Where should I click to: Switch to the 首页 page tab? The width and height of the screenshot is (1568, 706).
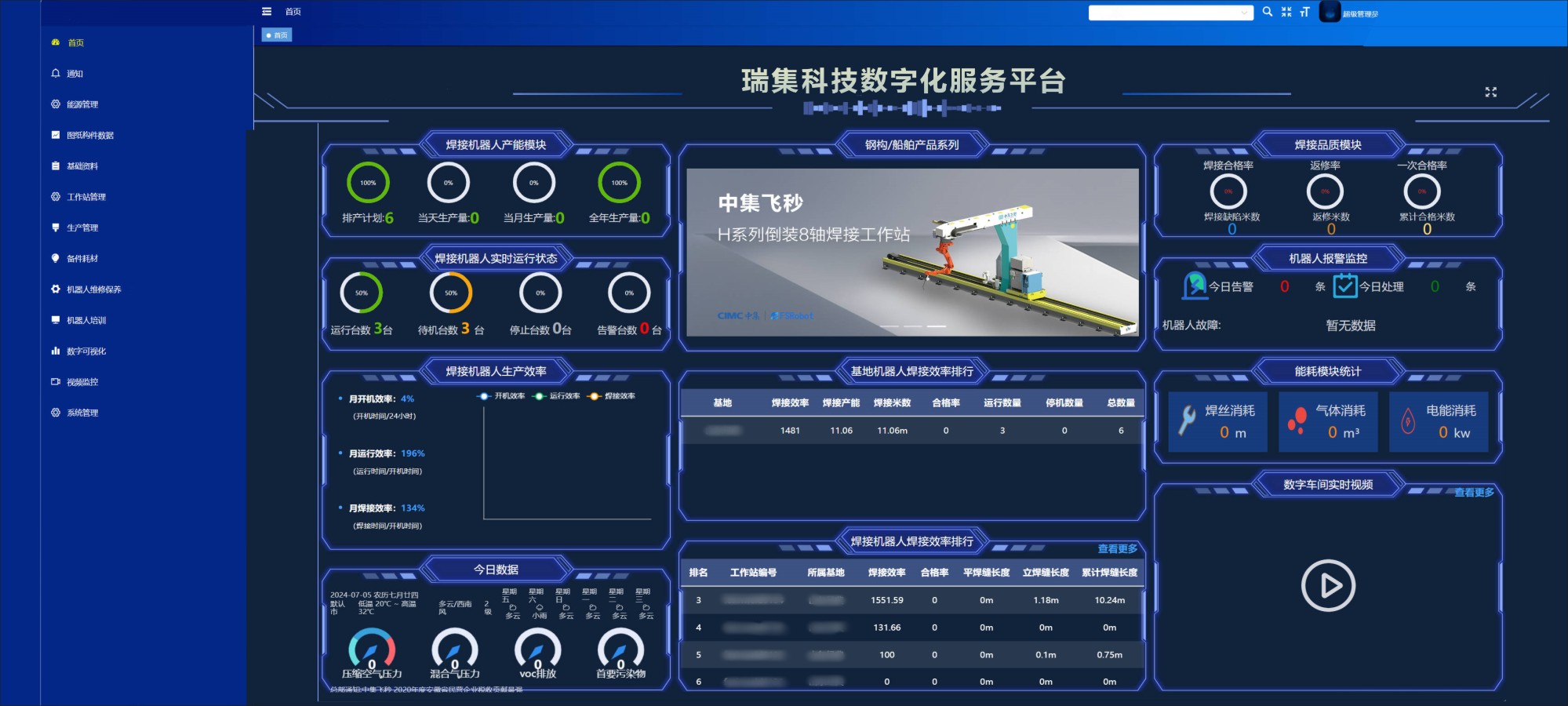click(x=277, y=35)
